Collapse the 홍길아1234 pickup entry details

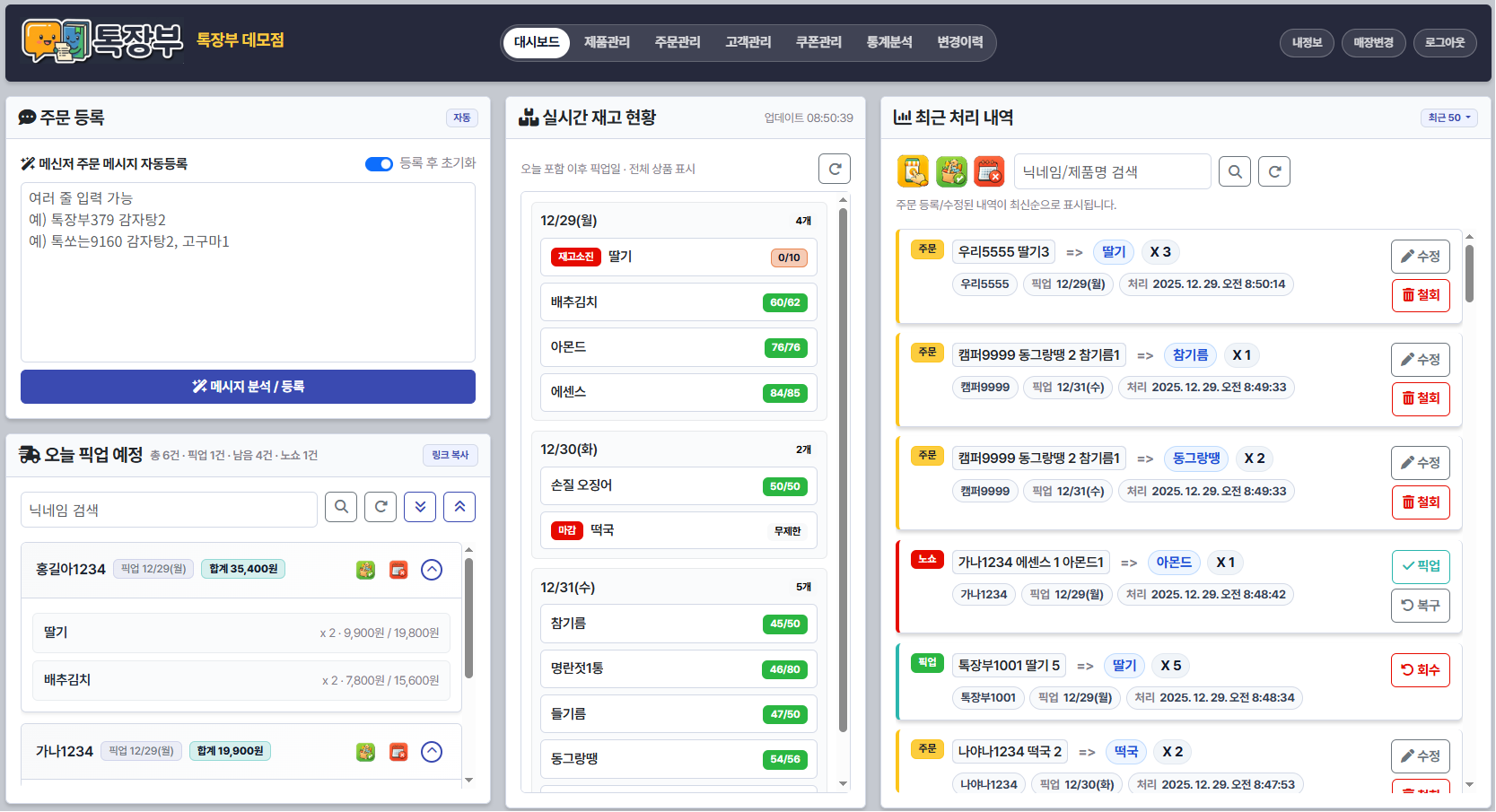pos(432,569)
